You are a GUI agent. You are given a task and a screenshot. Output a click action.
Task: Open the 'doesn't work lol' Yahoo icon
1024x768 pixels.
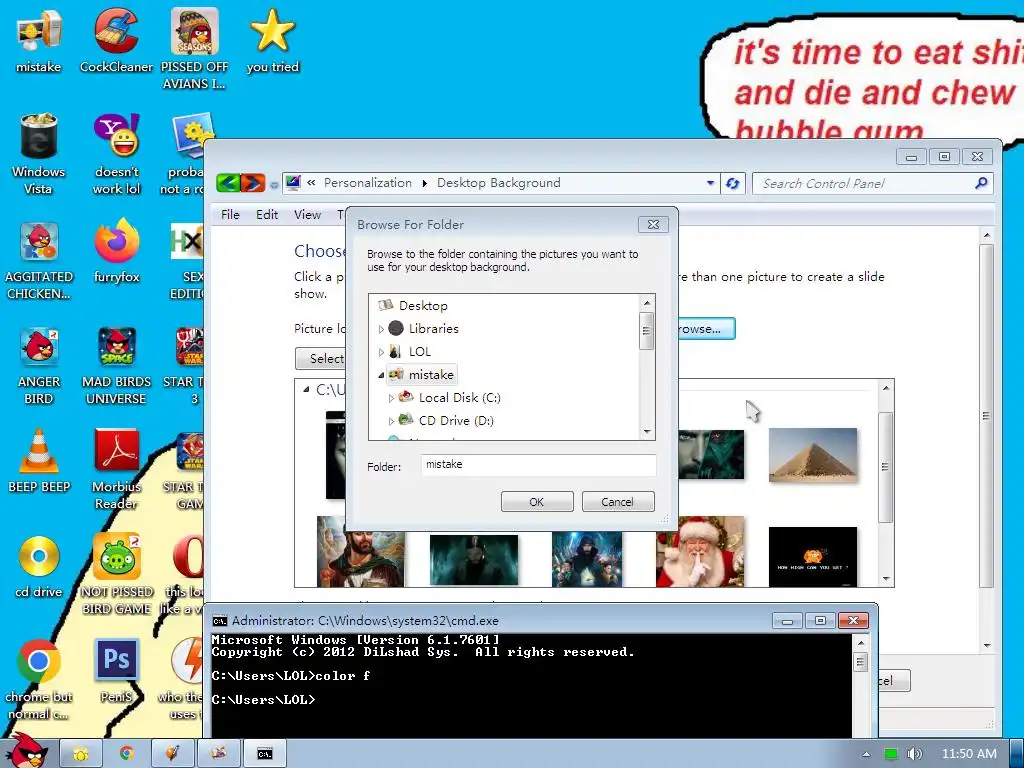coord(116,154)
